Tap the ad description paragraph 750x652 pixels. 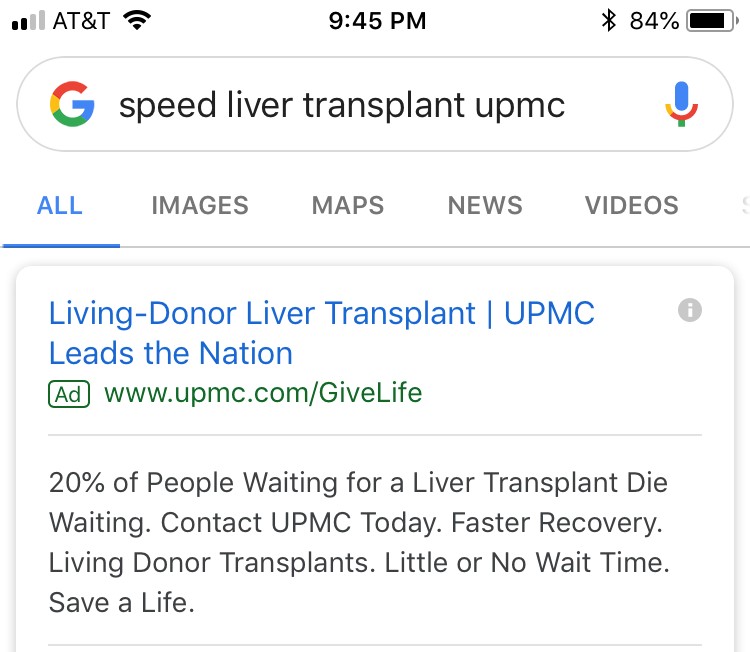(359, 542)
